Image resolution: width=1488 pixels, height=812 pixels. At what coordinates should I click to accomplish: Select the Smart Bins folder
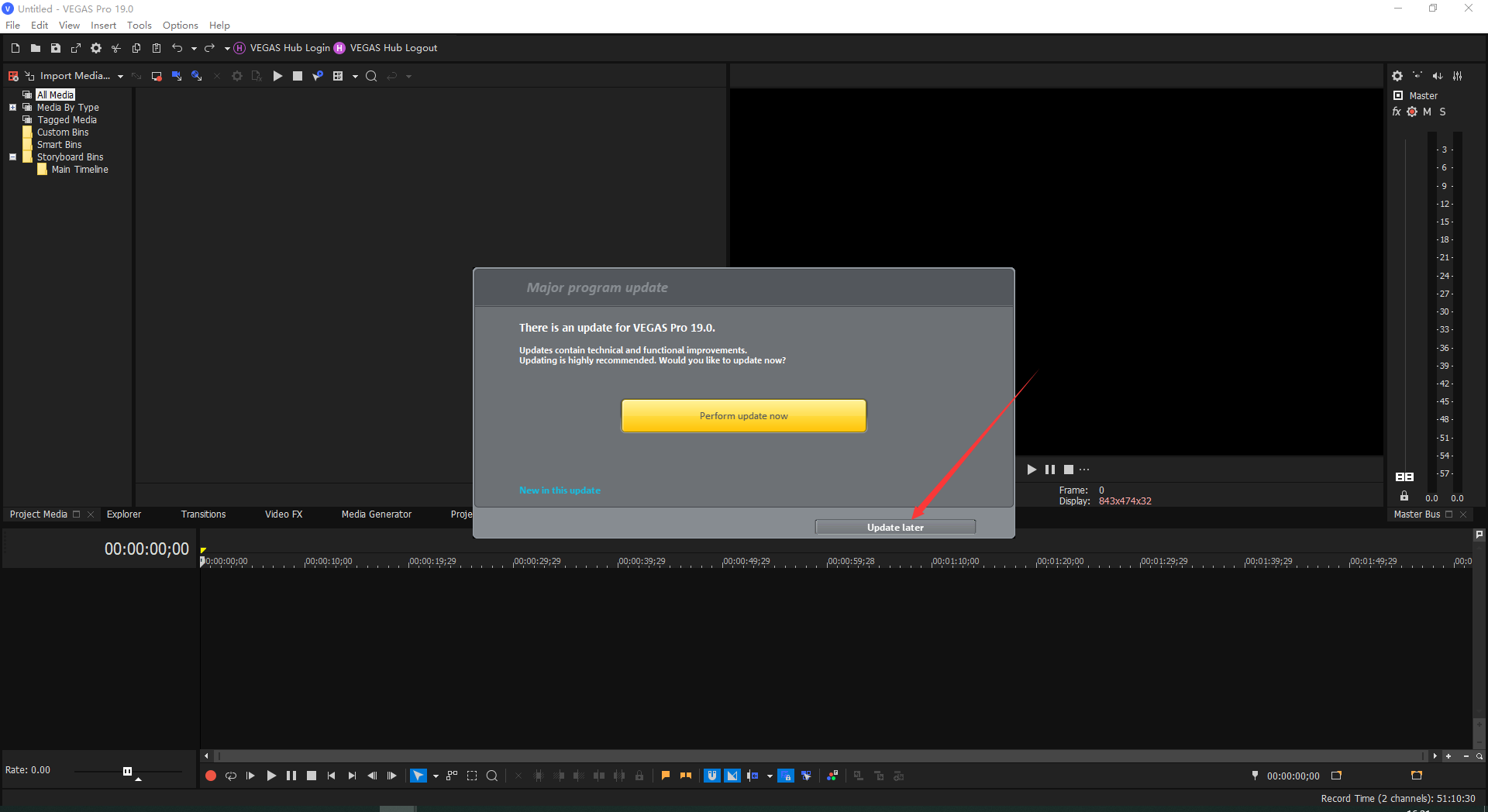coord(59,145)
